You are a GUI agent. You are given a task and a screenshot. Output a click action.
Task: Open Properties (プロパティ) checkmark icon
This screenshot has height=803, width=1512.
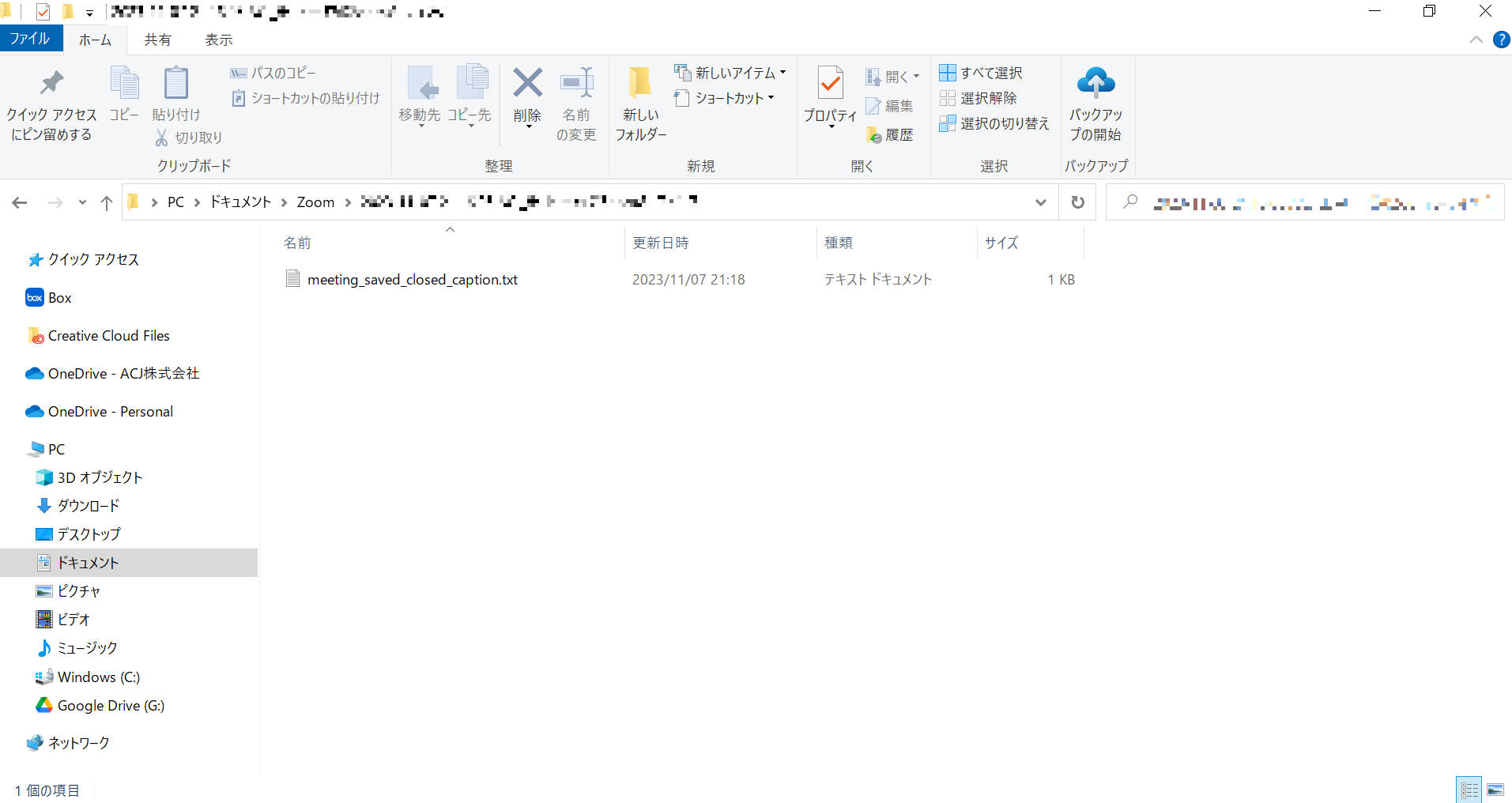click(x=830, y=84)
